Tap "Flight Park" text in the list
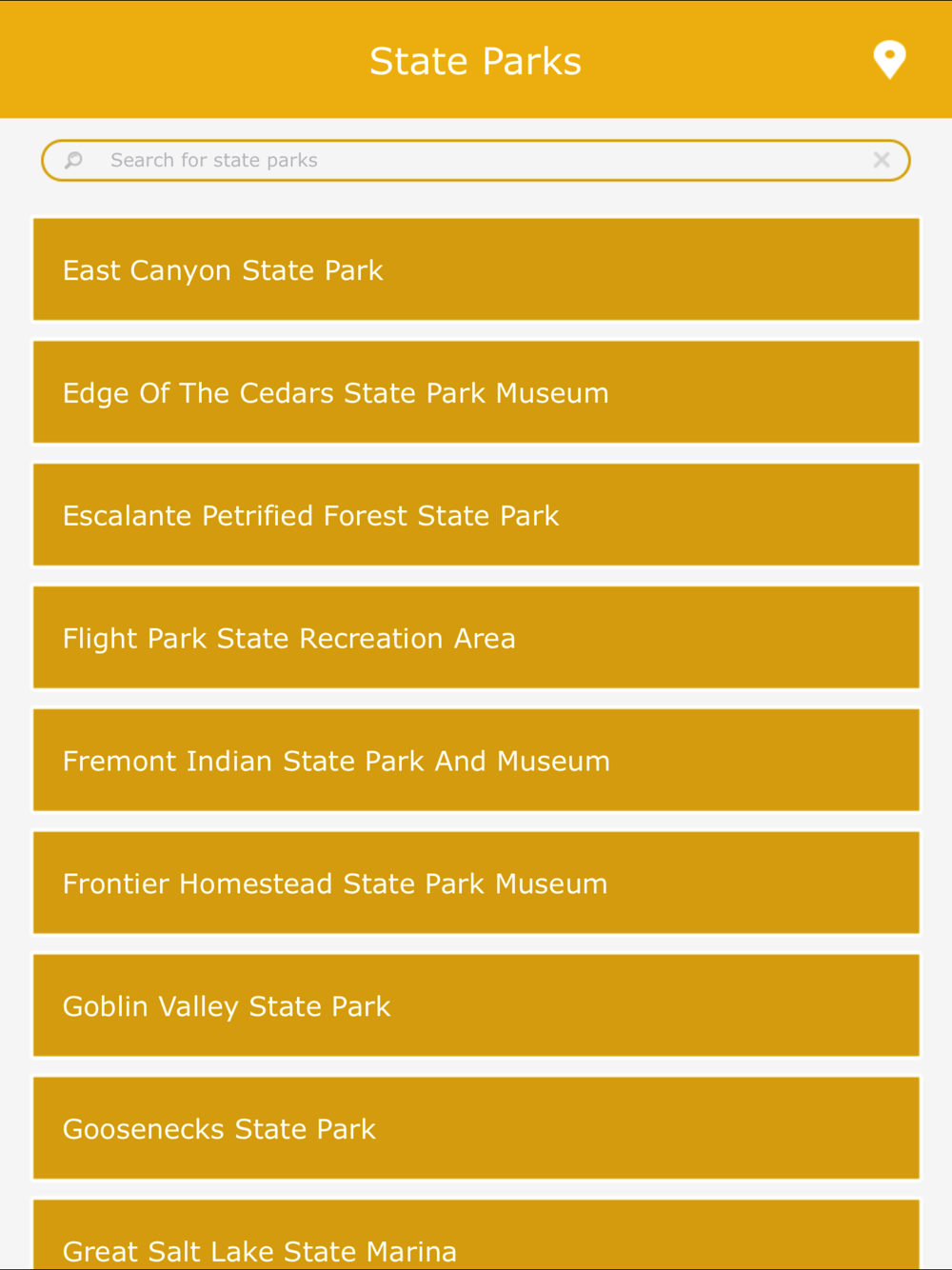 click(x=134, y=639)
